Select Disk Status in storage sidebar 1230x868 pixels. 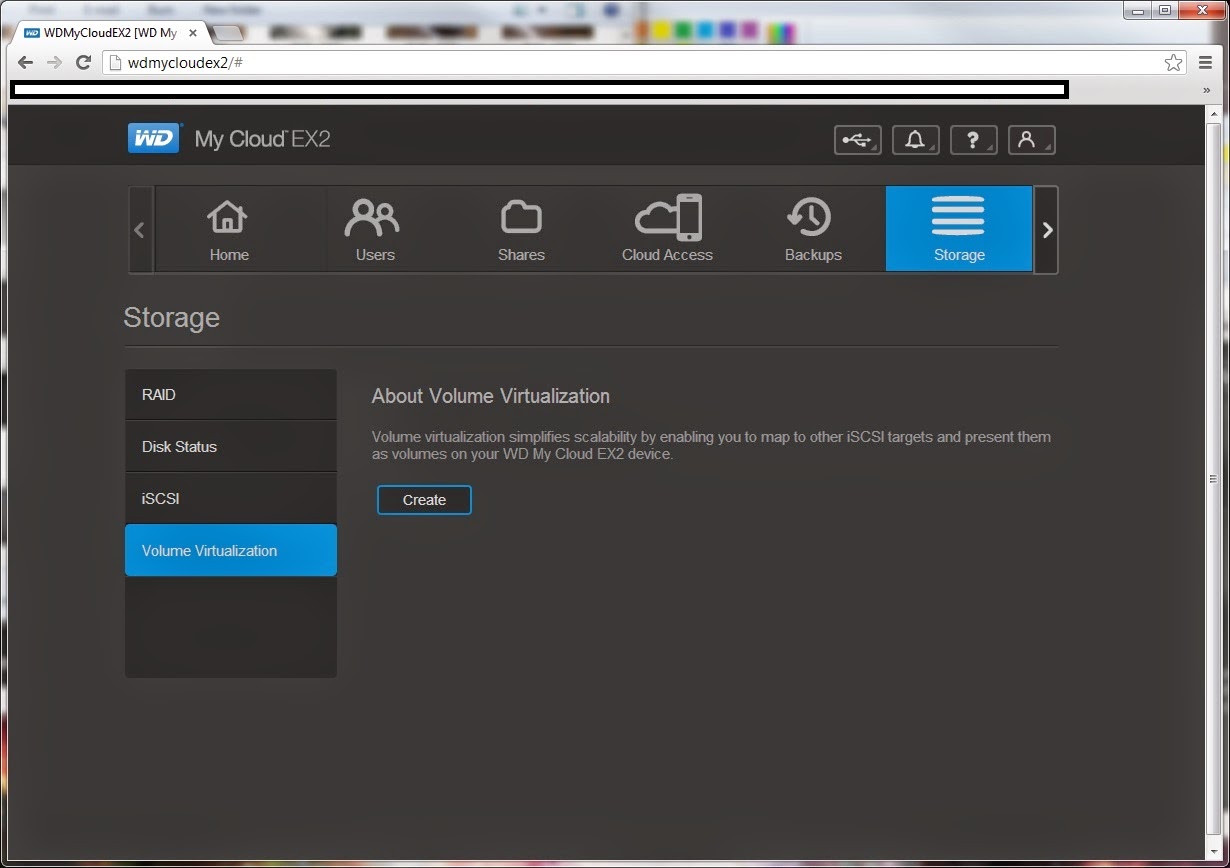(231, 447)
